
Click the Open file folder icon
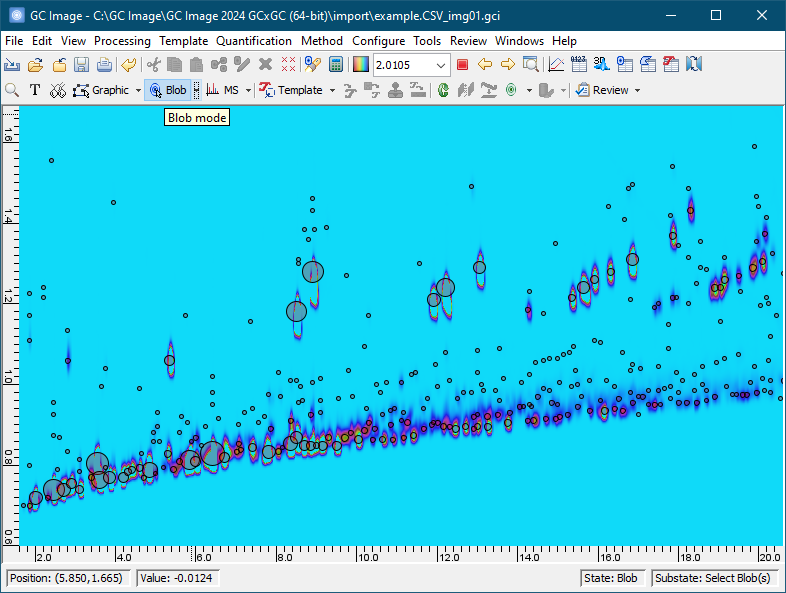click(35, 65)
